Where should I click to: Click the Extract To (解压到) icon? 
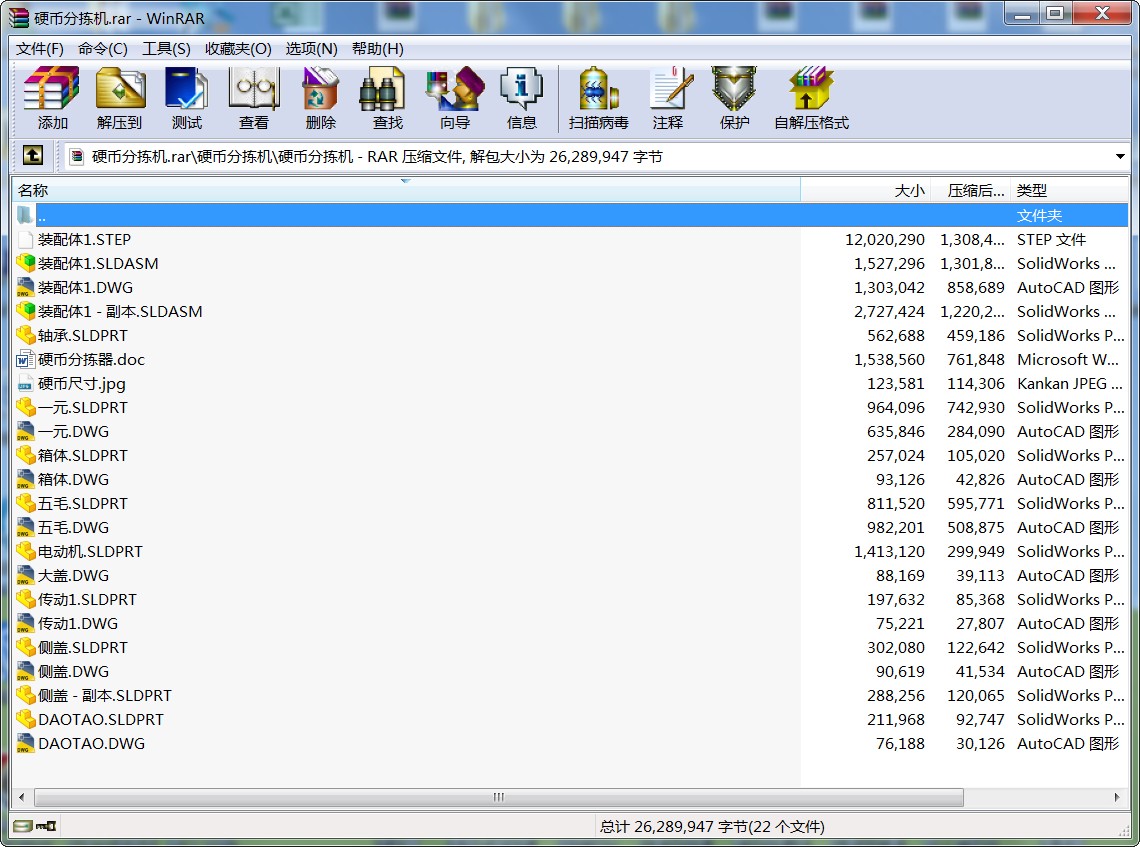click(x=120, y=98)
